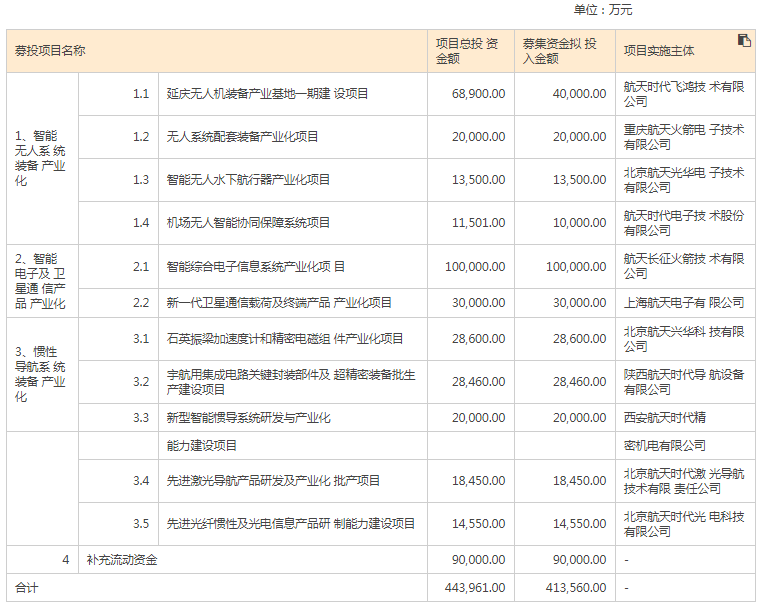The width and height of the screenshot is (761, 607).
Task: Select category cell 1、智能无人系统装备产业化
Action: tap(42, 159)
